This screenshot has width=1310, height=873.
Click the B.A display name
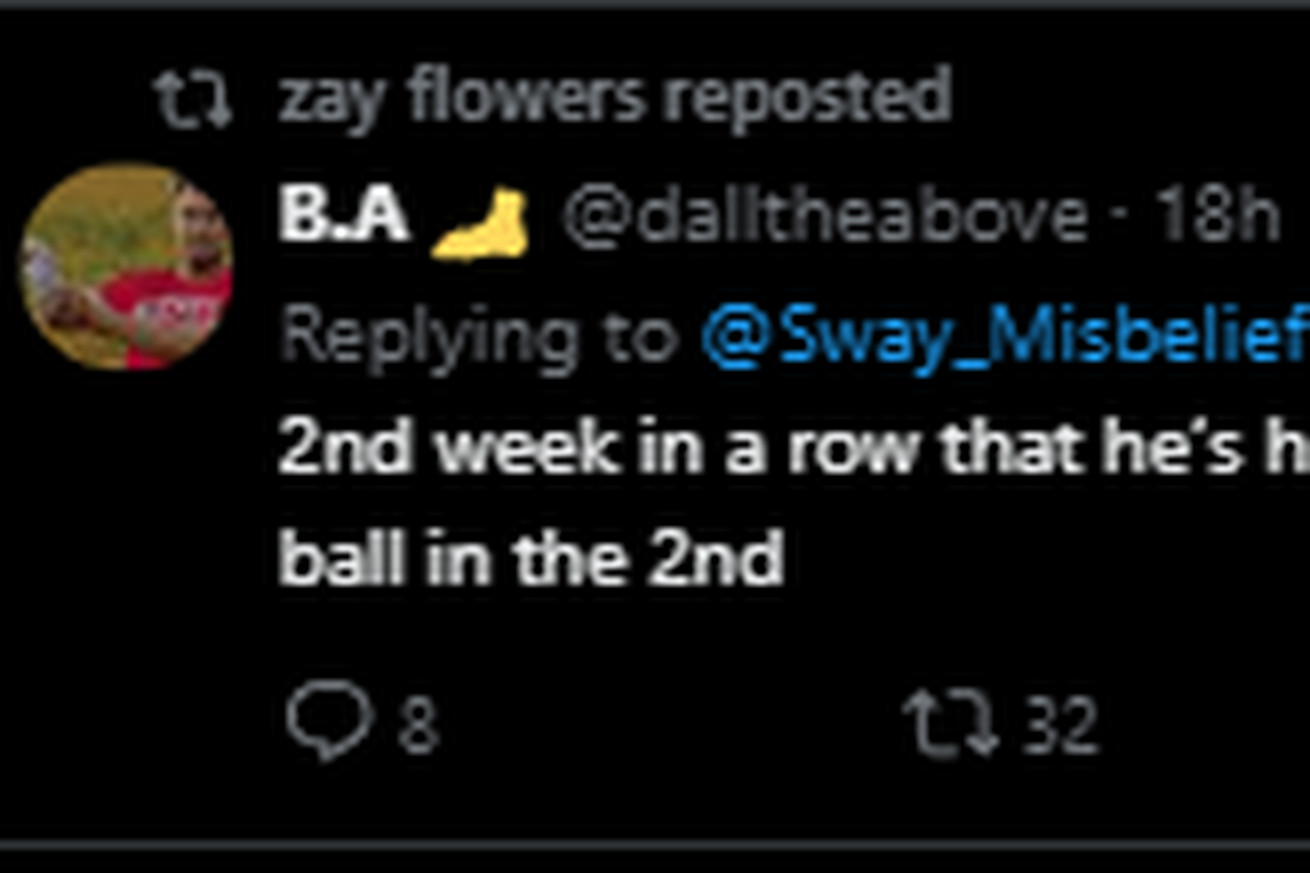pos(343,216)
